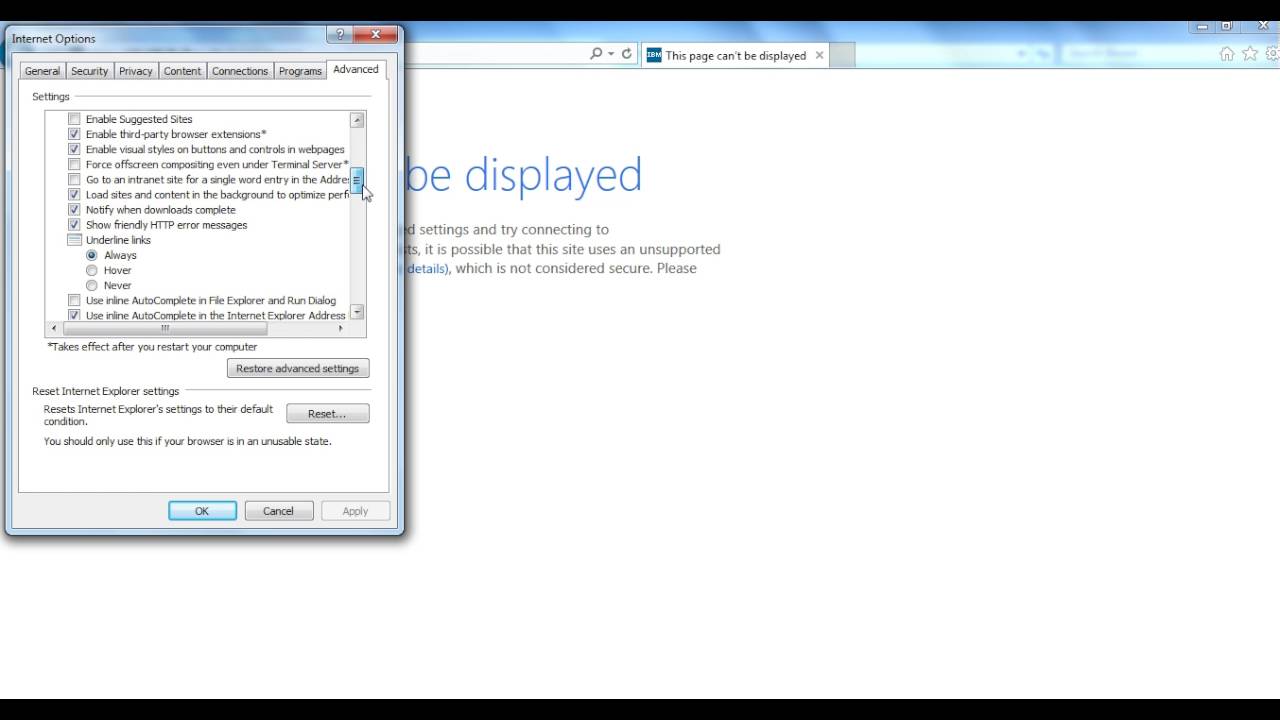Check Go to an intranet site option
This screenshot has width=1280, height=720.
tap(74, 180)
